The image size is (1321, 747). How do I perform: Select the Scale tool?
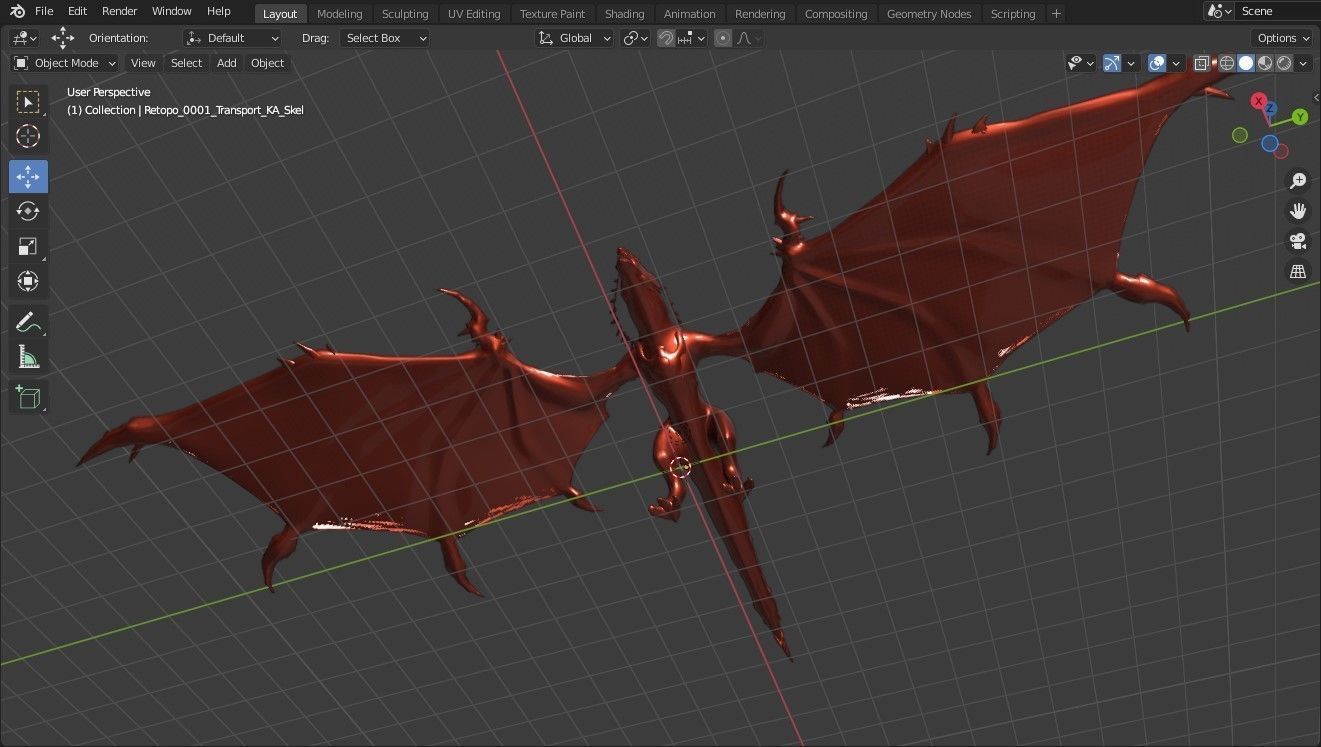tap(28, 246)
